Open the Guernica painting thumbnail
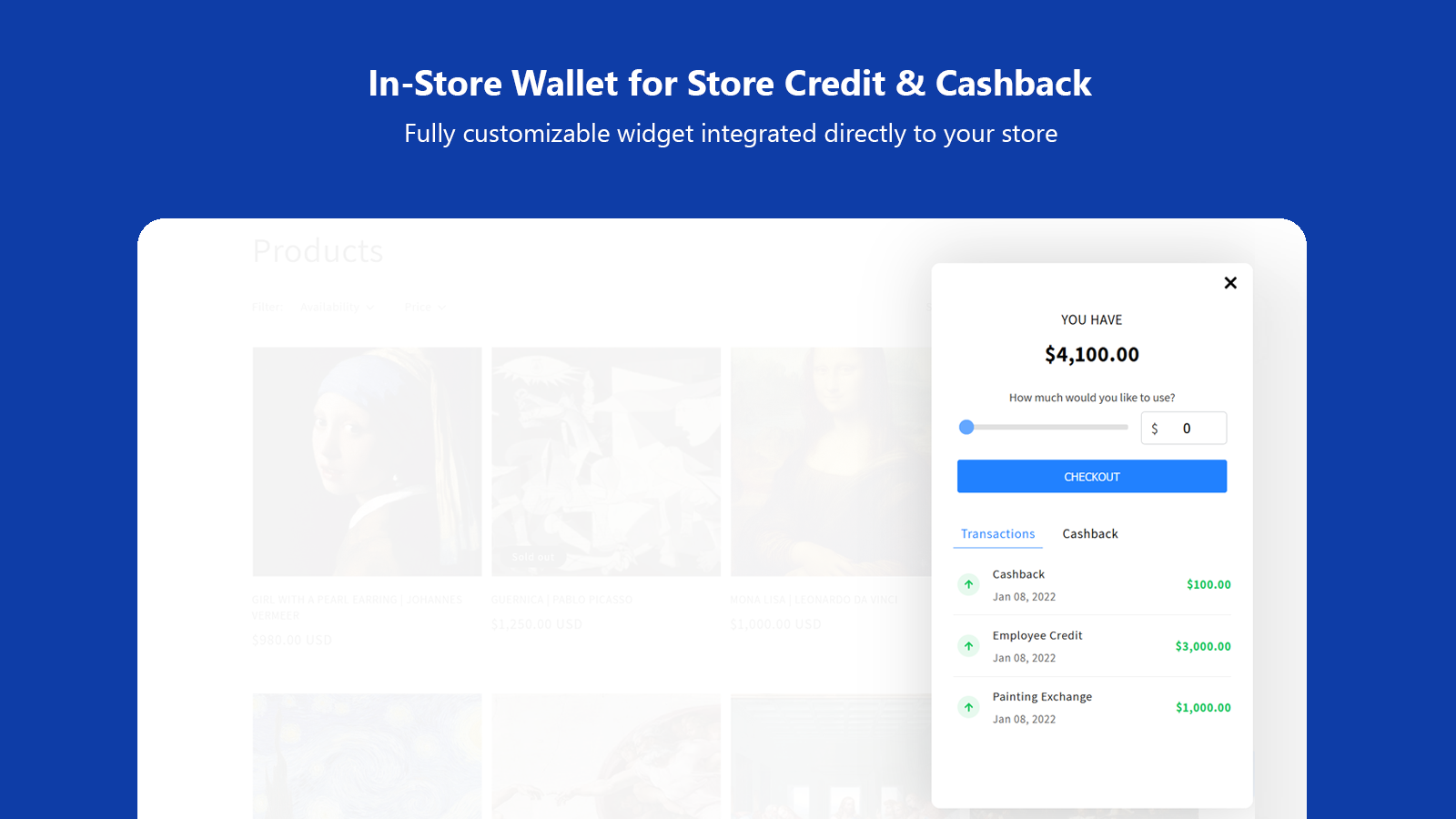This screenshot has width=1456, height=819. (x=606, y=461)
